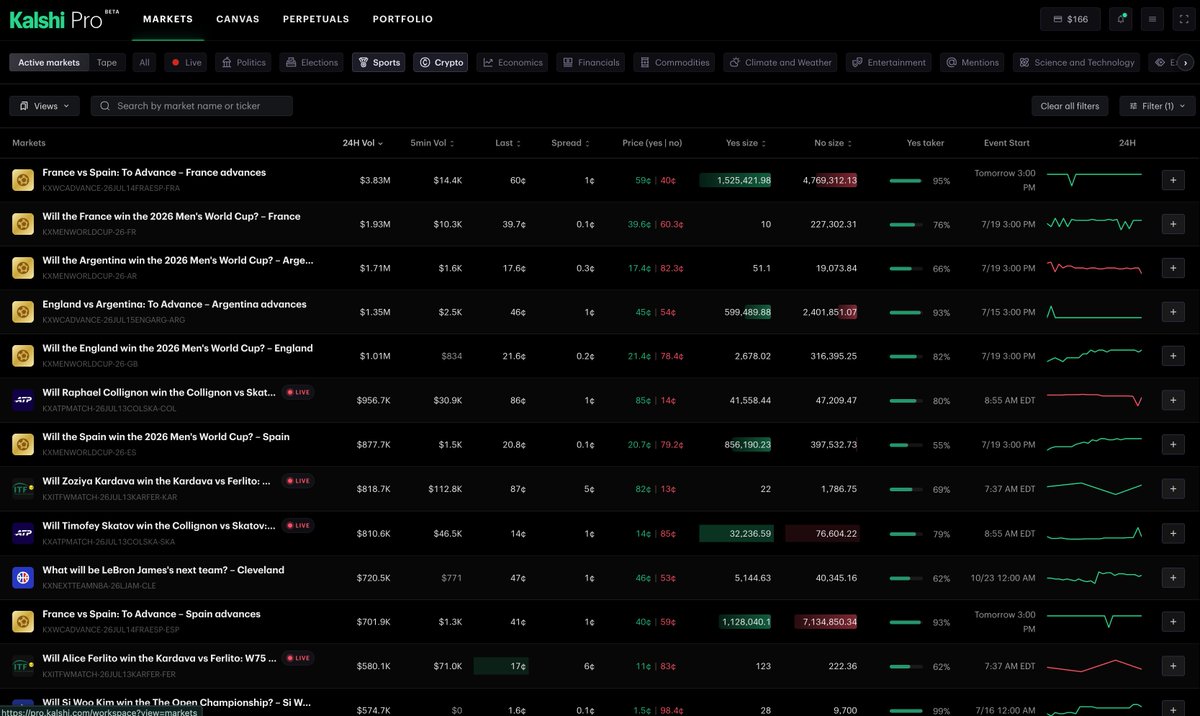
Task: Sort by Spread column
Action: click(x=570, y=143)
